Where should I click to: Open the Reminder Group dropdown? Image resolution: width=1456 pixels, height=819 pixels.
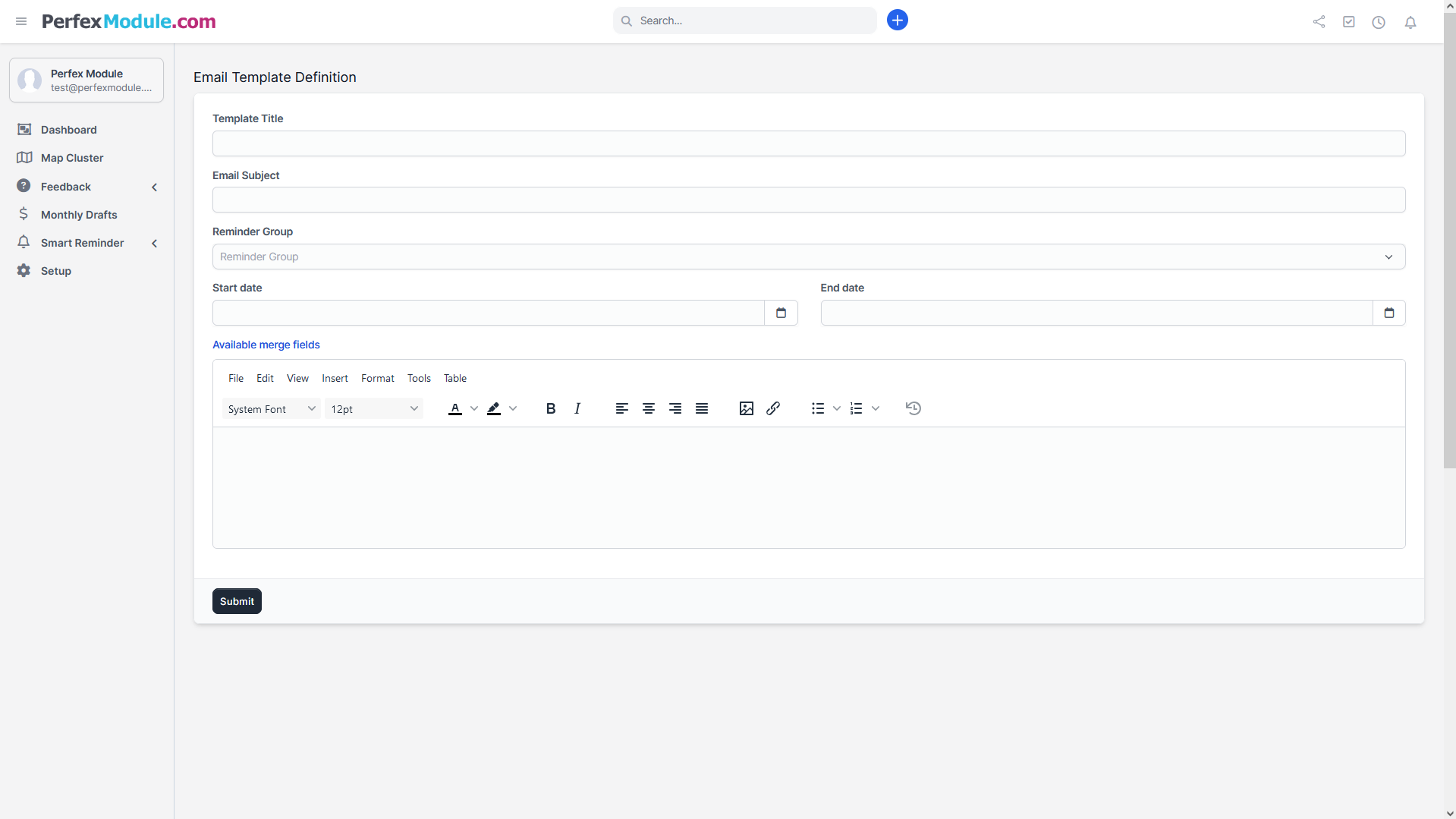coord(808,257)
